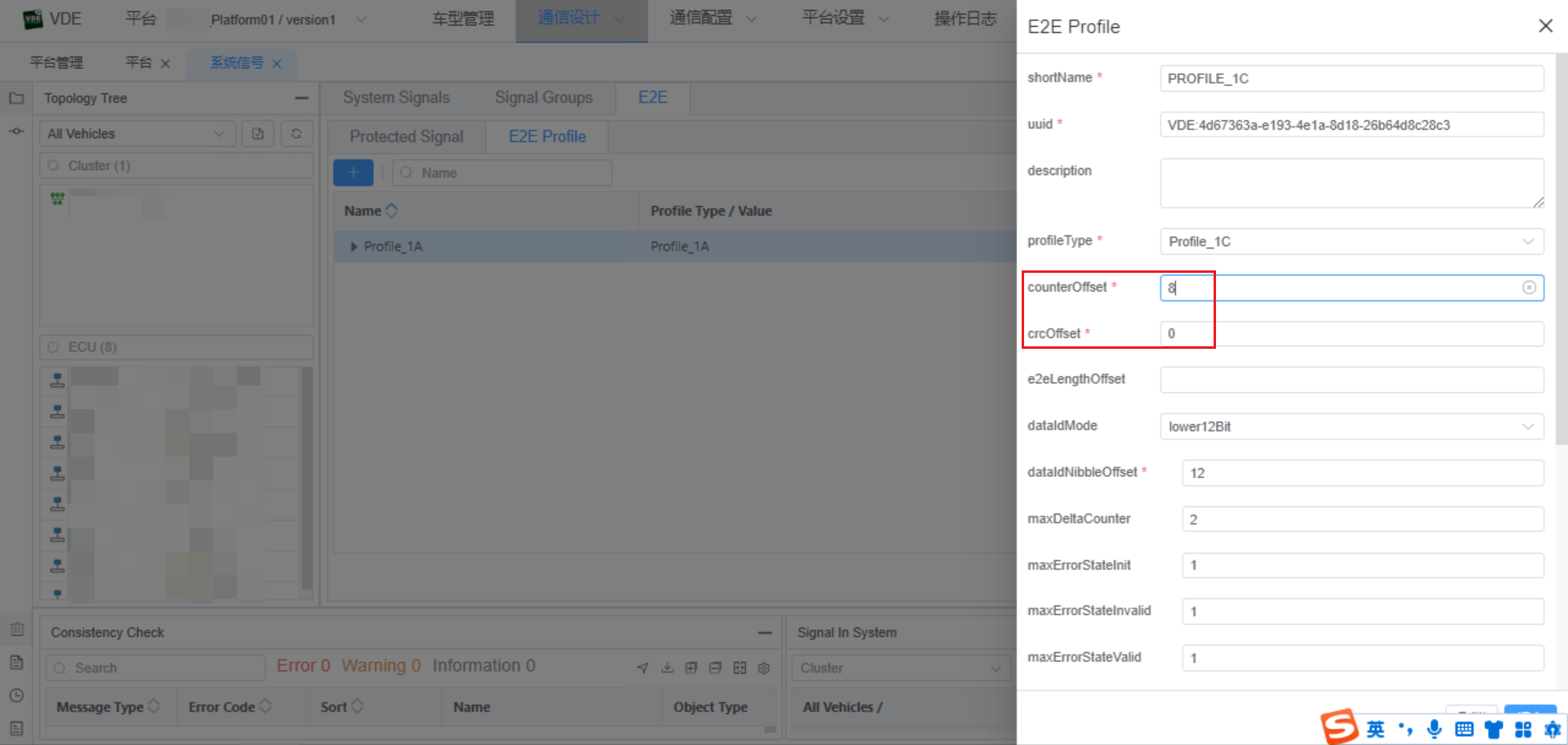Screen dimensions: 1568x745
Task: Switch to the Protected Signal tab
Action: click(x=407, y=136)
